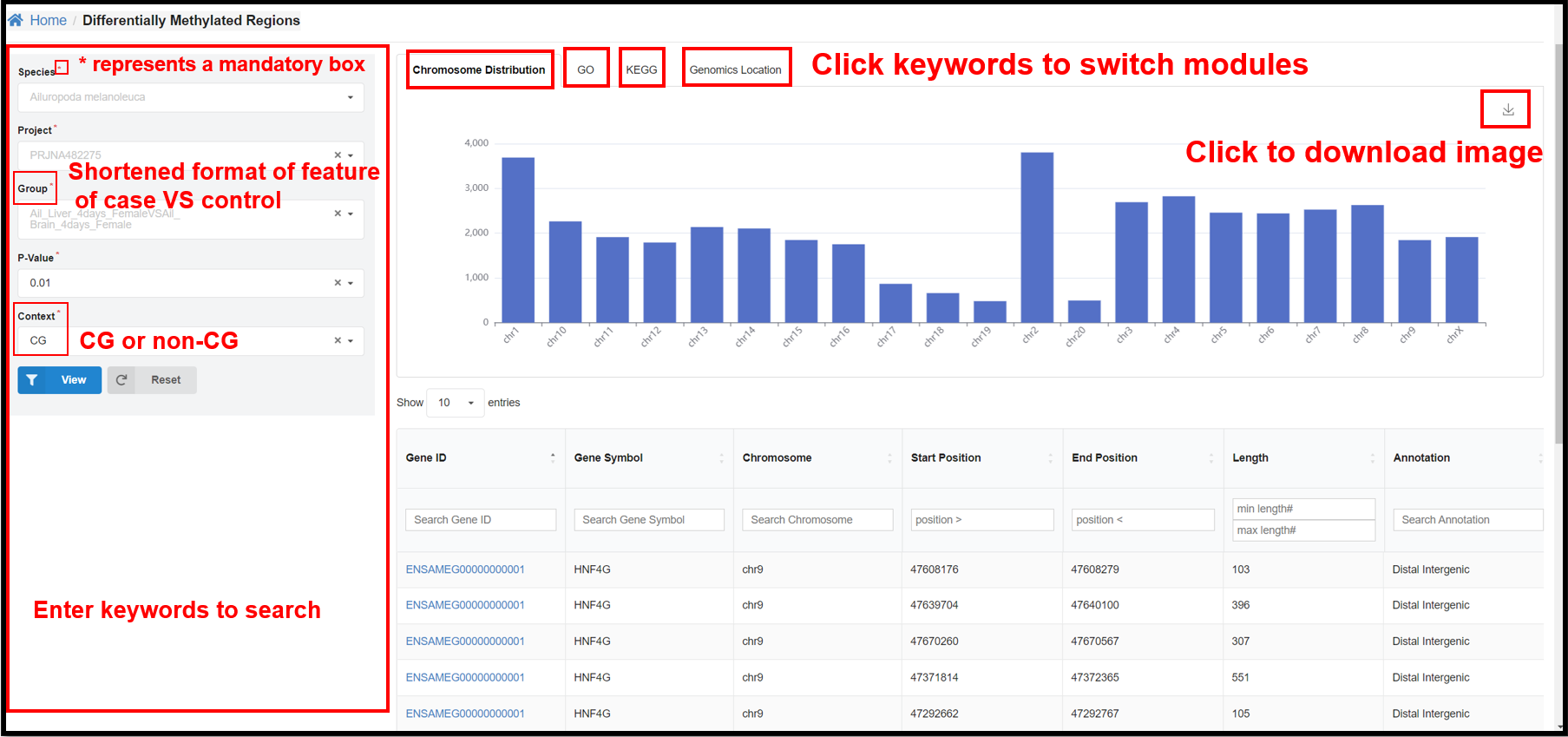Sort table by Start Position column

1050,457
